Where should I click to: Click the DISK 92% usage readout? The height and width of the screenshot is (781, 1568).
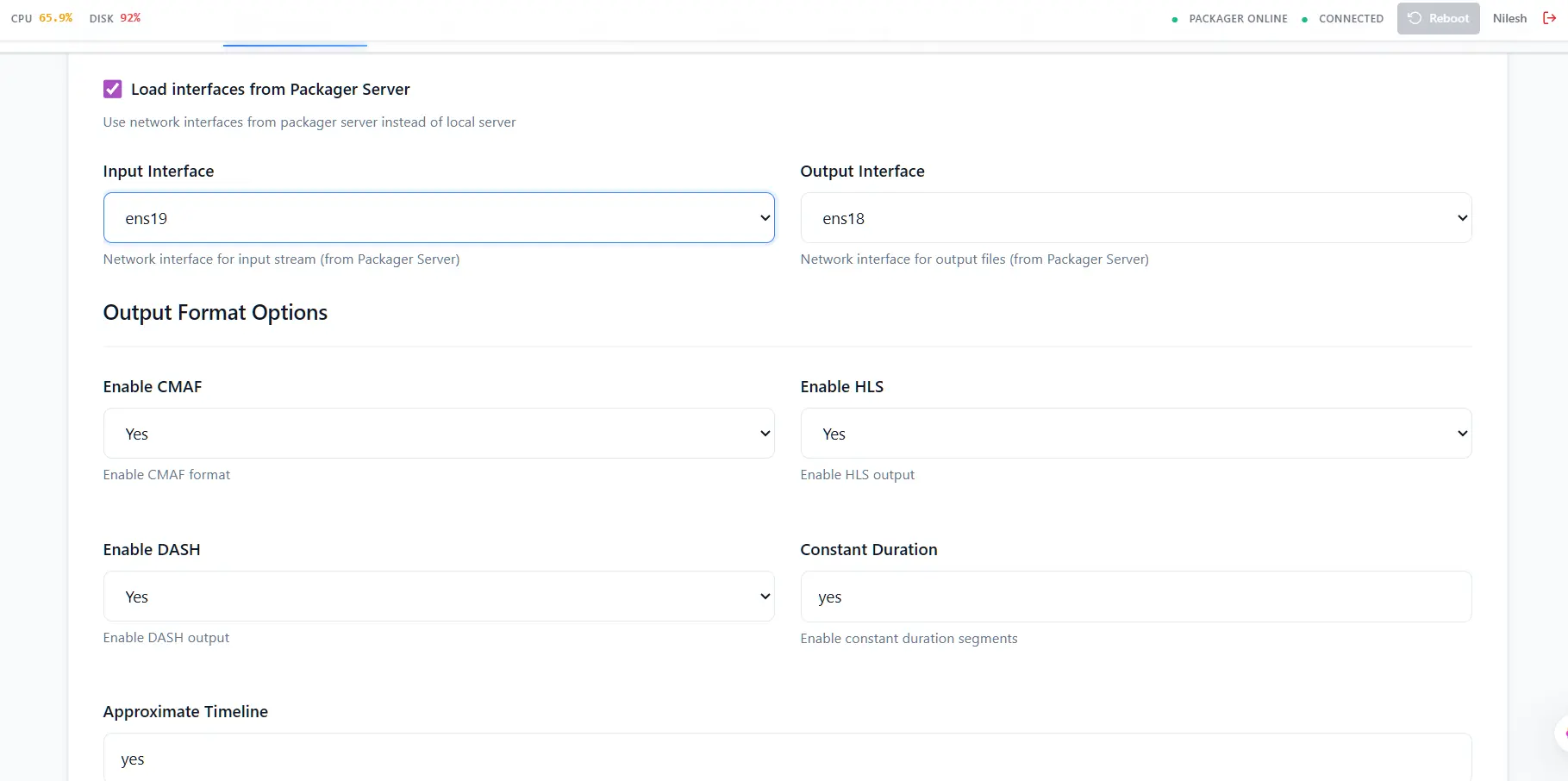(115, 18)
